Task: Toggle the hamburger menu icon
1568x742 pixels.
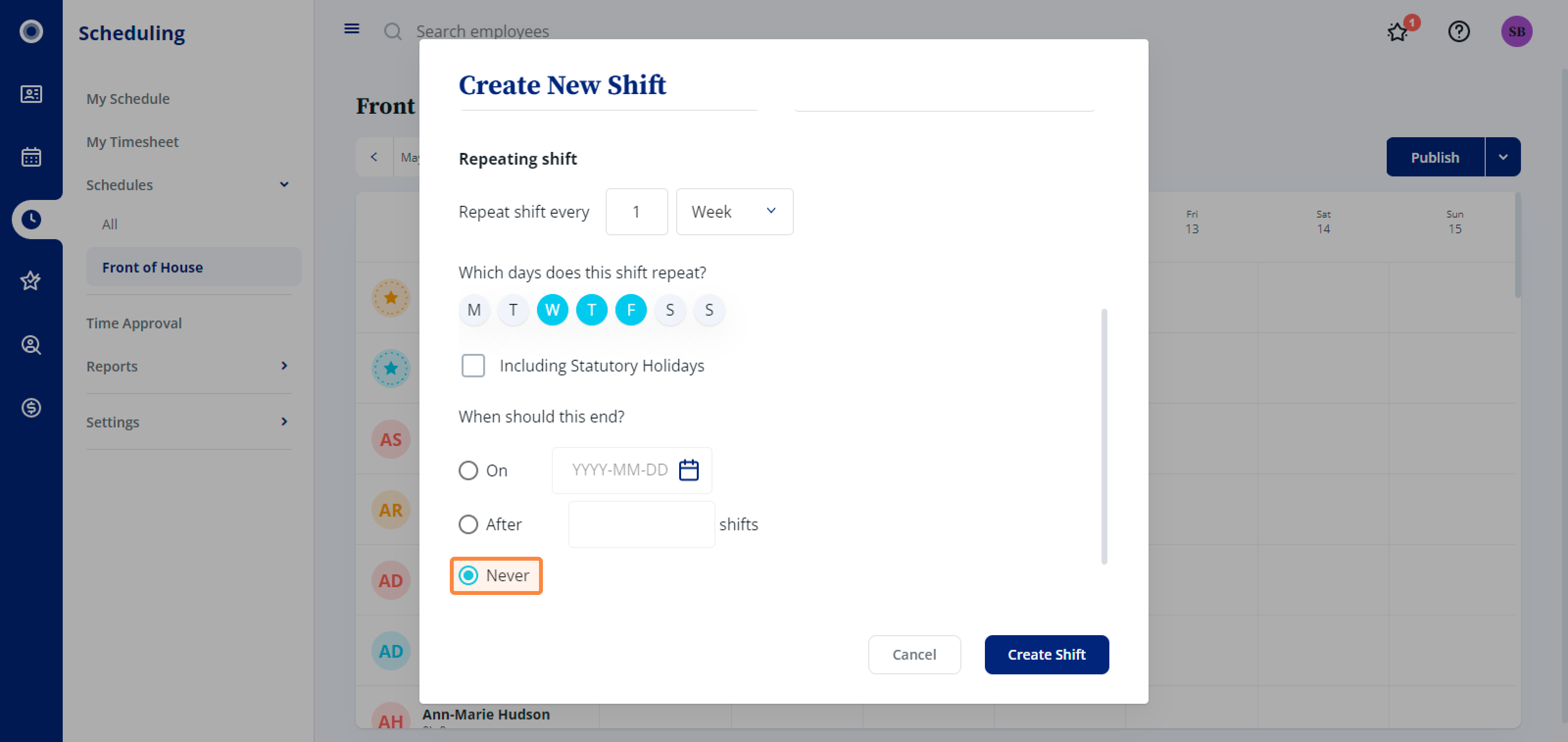Action: pos(351,28)
